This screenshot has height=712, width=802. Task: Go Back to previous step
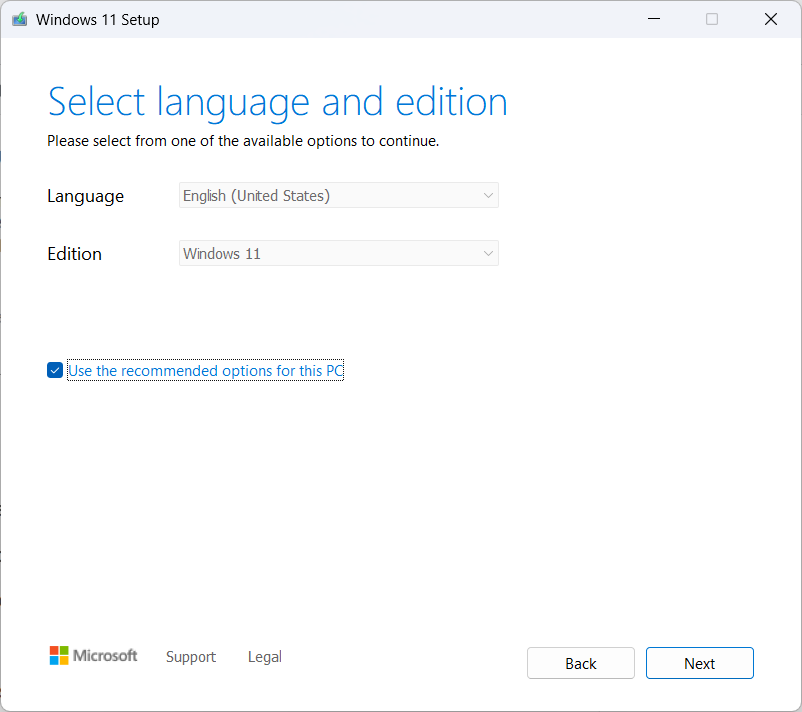click(581, 663)
